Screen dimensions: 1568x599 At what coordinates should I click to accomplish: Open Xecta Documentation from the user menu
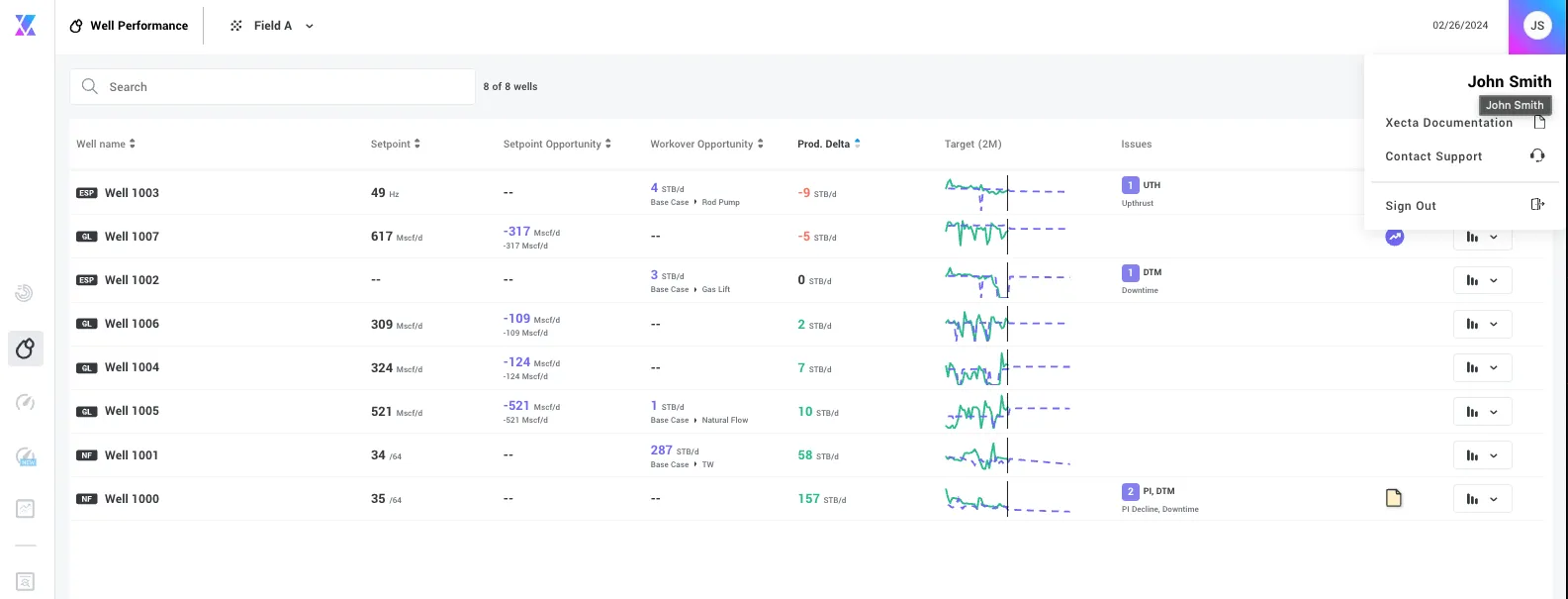1464,123
